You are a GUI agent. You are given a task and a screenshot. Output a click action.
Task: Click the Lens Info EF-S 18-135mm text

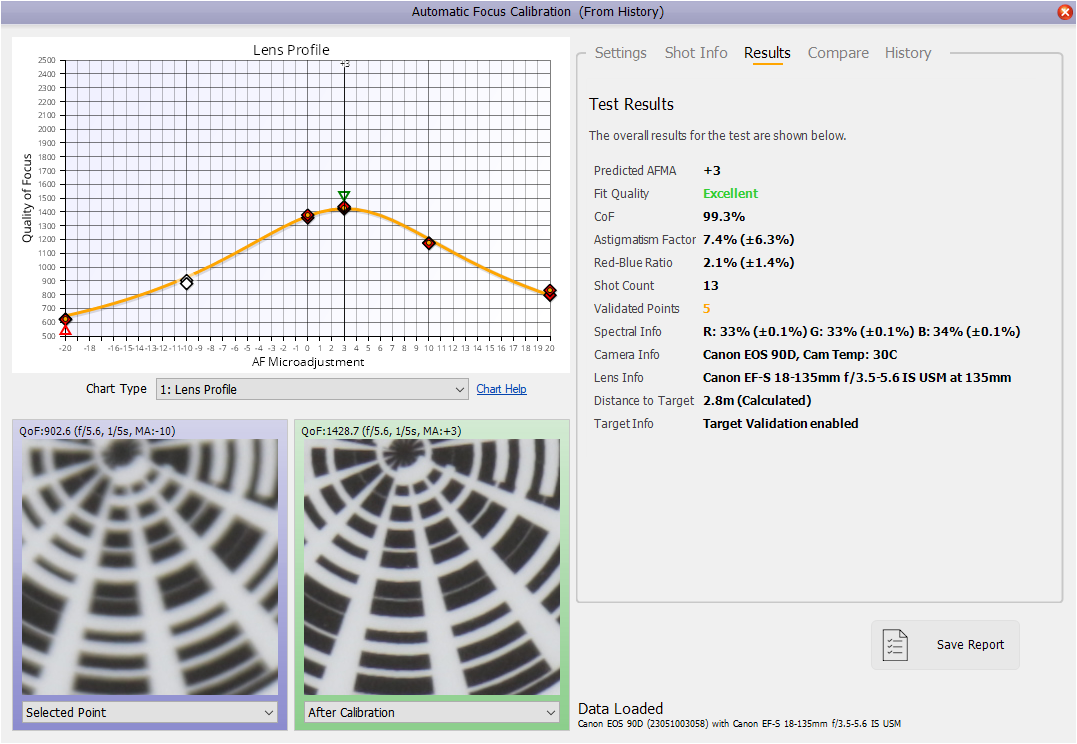pyautogui.click(x=857, y=378)
